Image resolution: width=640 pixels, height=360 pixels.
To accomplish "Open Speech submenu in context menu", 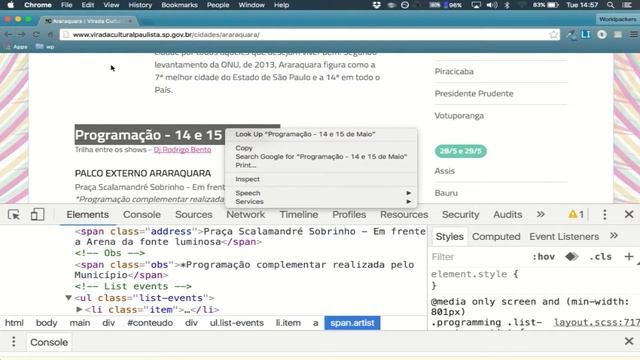I will pos(321,193).
